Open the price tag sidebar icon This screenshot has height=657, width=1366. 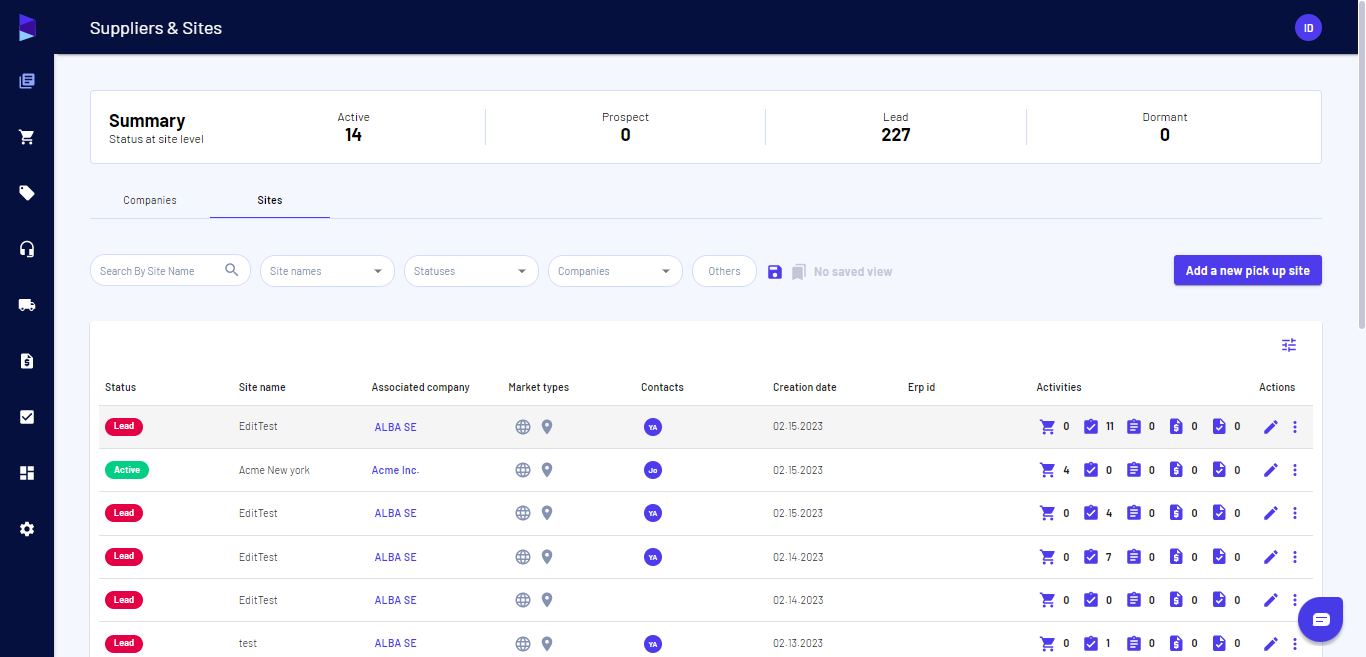tap(27, 193)
